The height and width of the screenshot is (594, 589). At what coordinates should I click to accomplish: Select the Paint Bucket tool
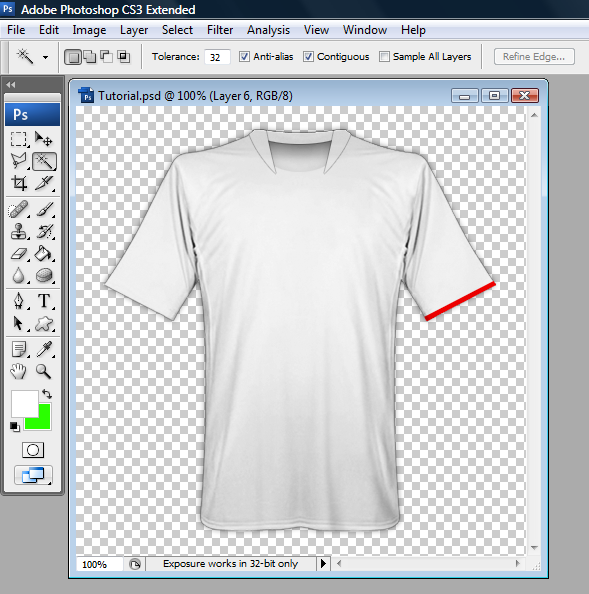click(44, 253)
